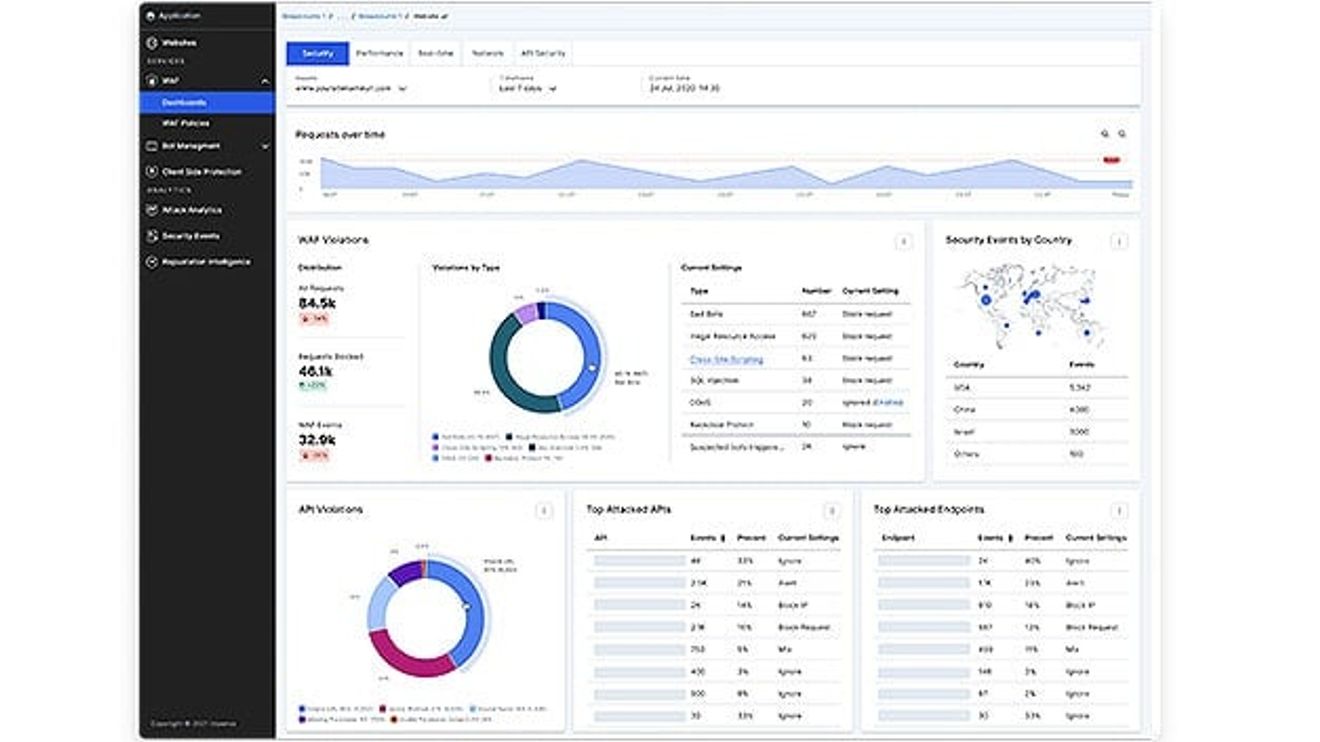Click first placeholder bar in Top Attacked Endpoints

[x=924, y=561]
